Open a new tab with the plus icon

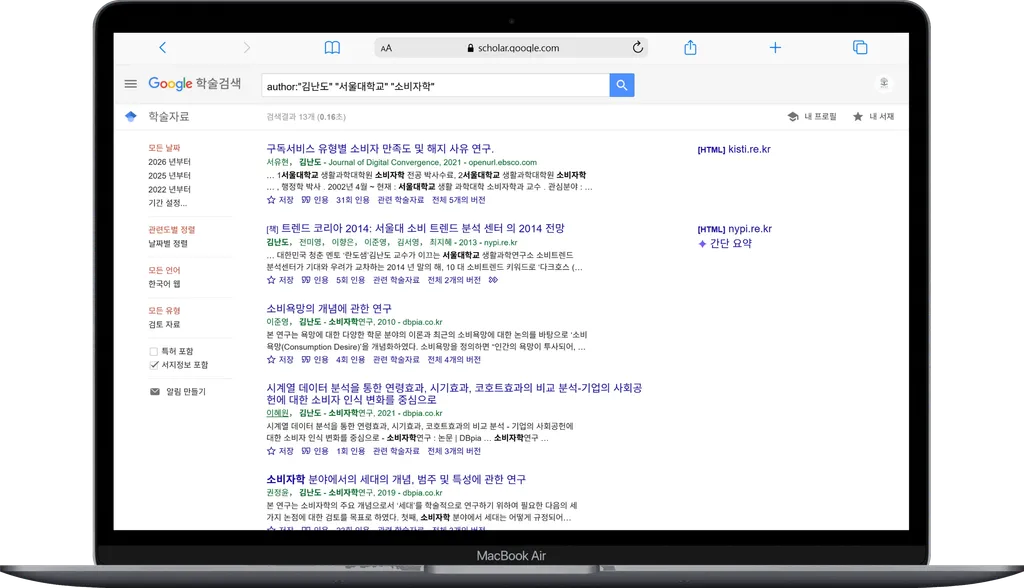[x=775, y=47]
